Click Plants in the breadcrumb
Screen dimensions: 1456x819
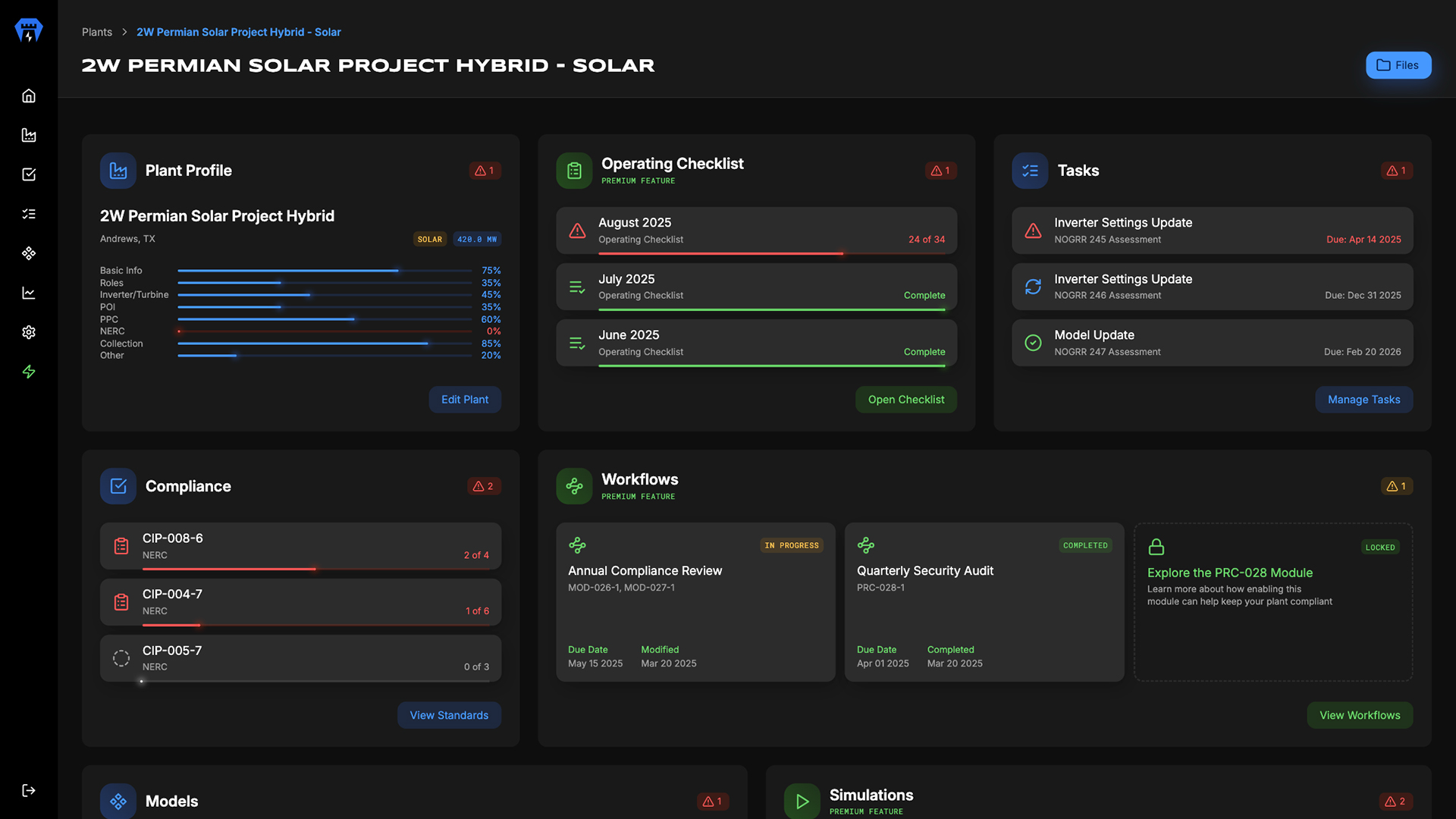tap(97, 32)
